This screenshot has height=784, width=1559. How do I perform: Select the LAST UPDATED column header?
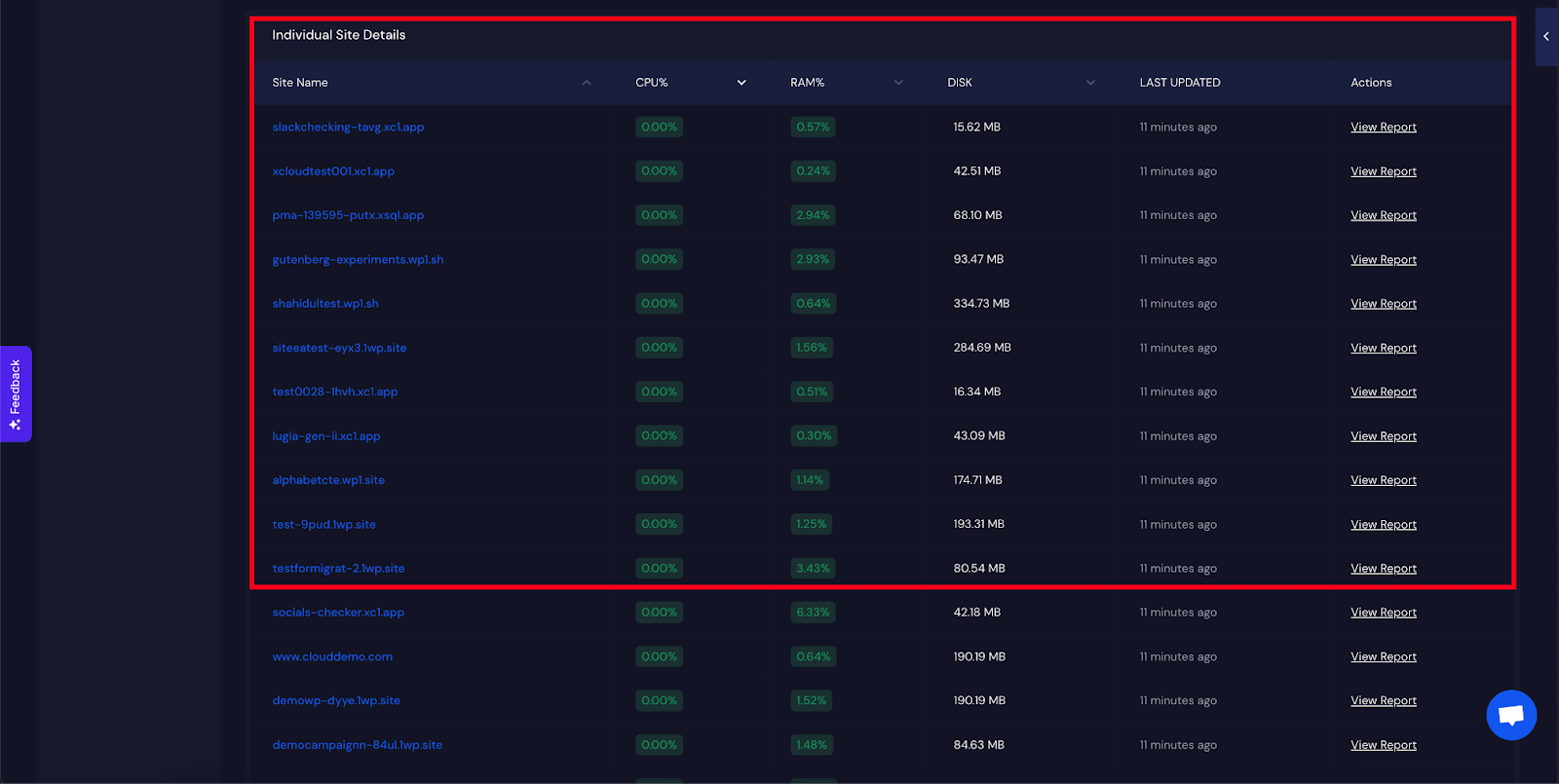click(1179, 83)
